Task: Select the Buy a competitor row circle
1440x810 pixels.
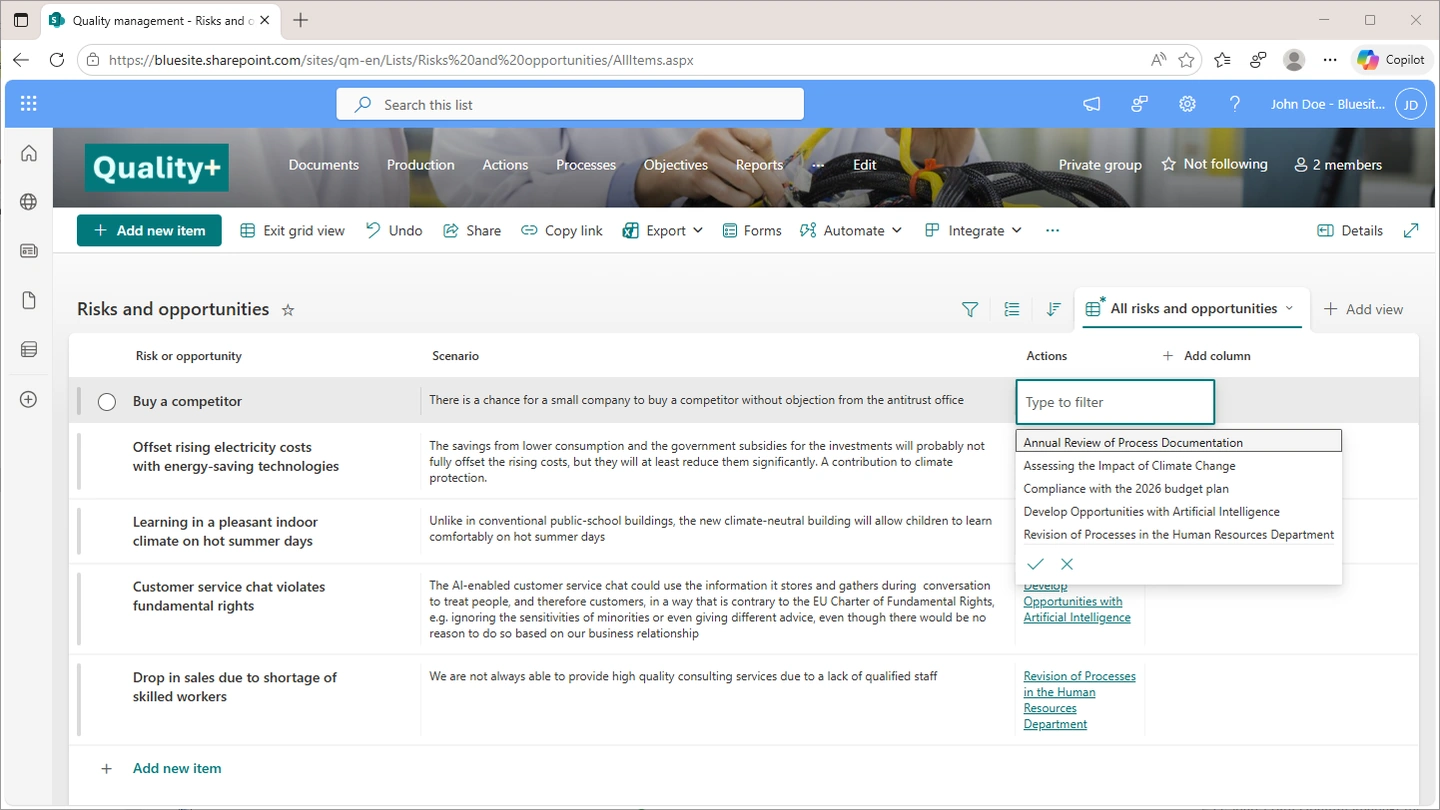Action: pyautogui.click(x=107, y=402)
